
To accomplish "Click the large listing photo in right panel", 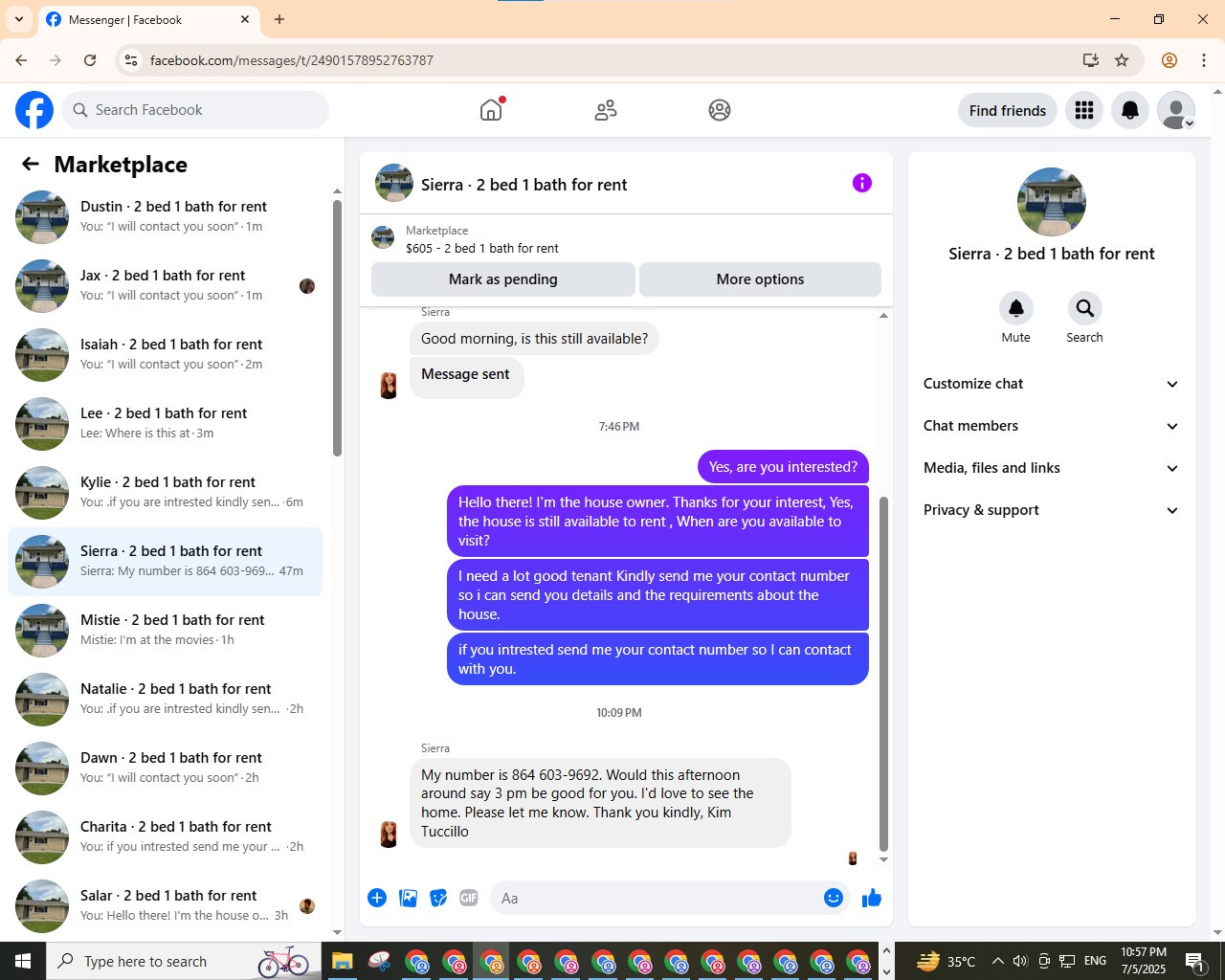I will (1051, 202).
